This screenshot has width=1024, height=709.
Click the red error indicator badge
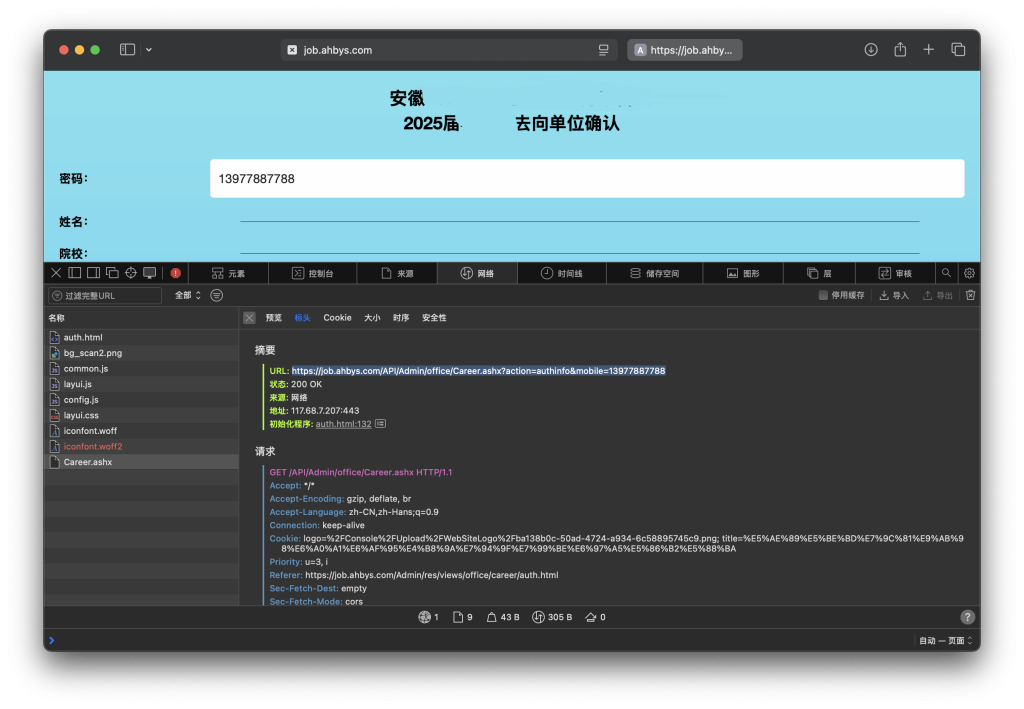(176, 273)
